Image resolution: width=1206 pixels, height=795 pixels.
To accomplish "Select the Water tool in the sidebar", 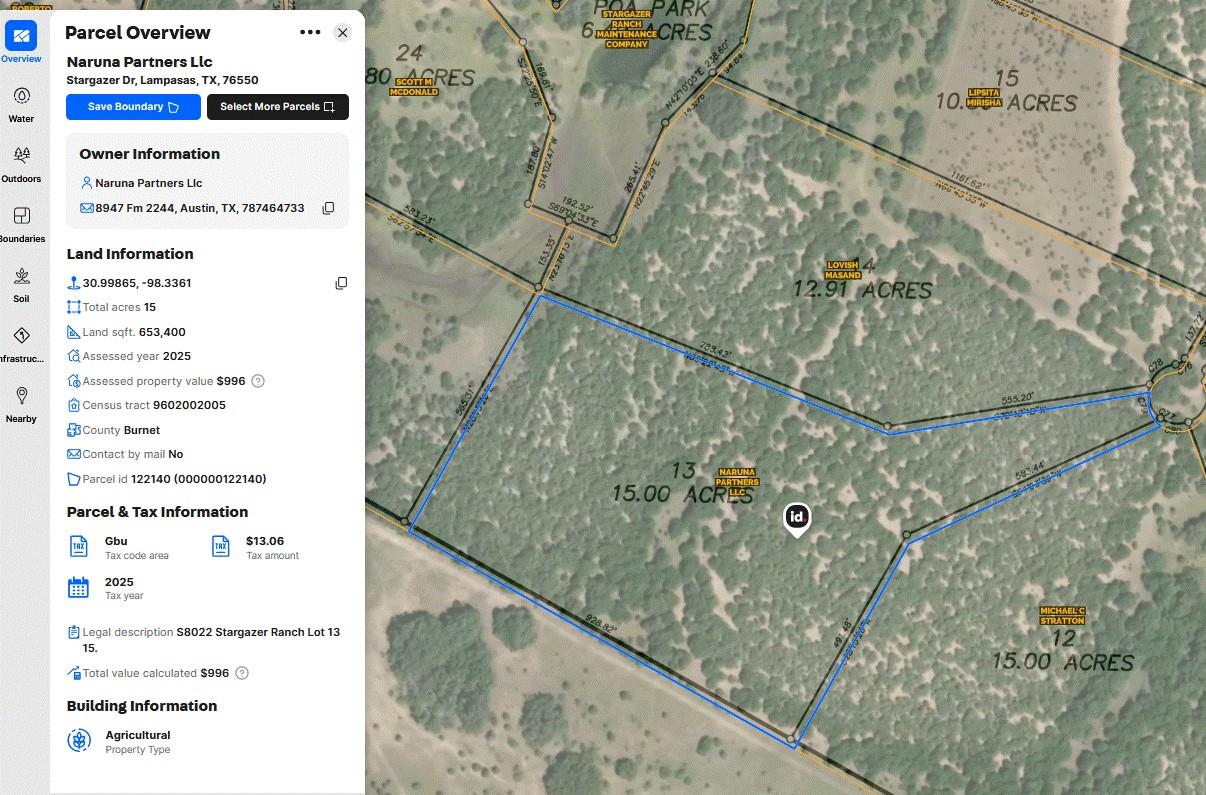I will tap(21, 103).
